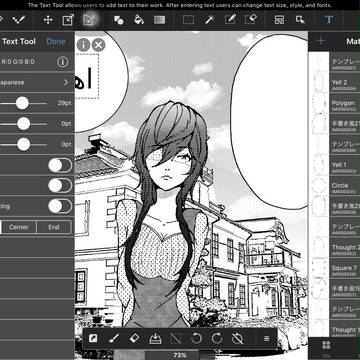Tap the 73% zoom indicator
Screen dimensions: 360x360
click(x=180, y=355)
